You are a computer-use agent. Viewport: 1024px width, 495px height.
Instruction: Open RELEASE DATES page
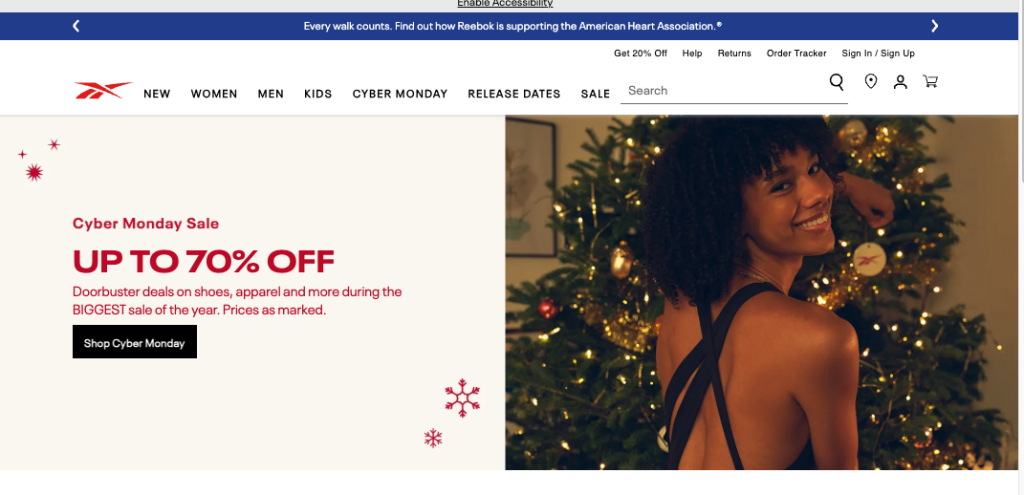coord(514,94)
